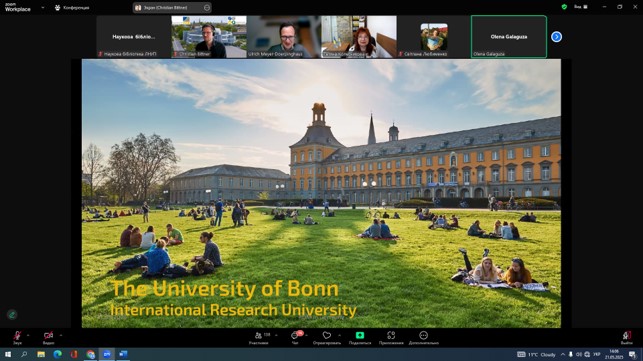
Task: Expand video options arrow next to Видео
Action: point(61,336)
